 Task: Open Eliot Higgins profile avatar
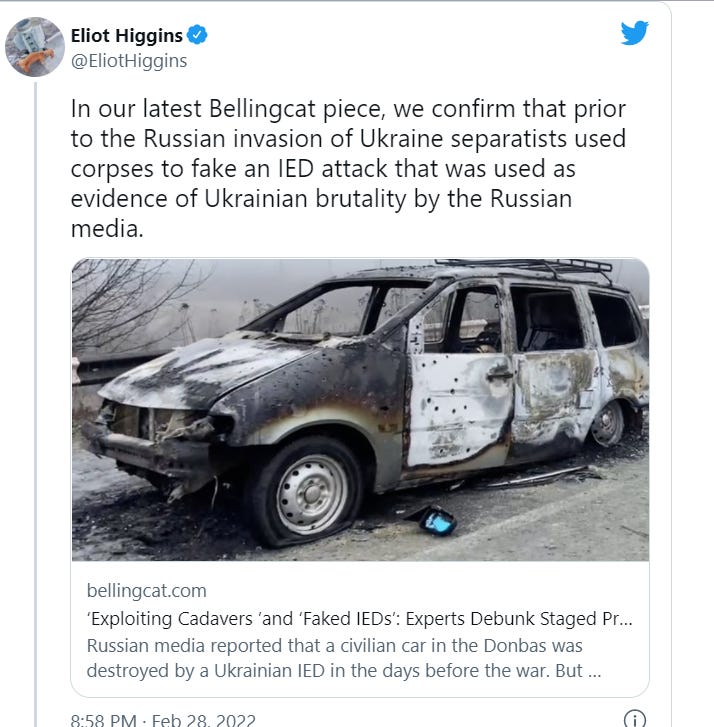[x=35, y=46]
